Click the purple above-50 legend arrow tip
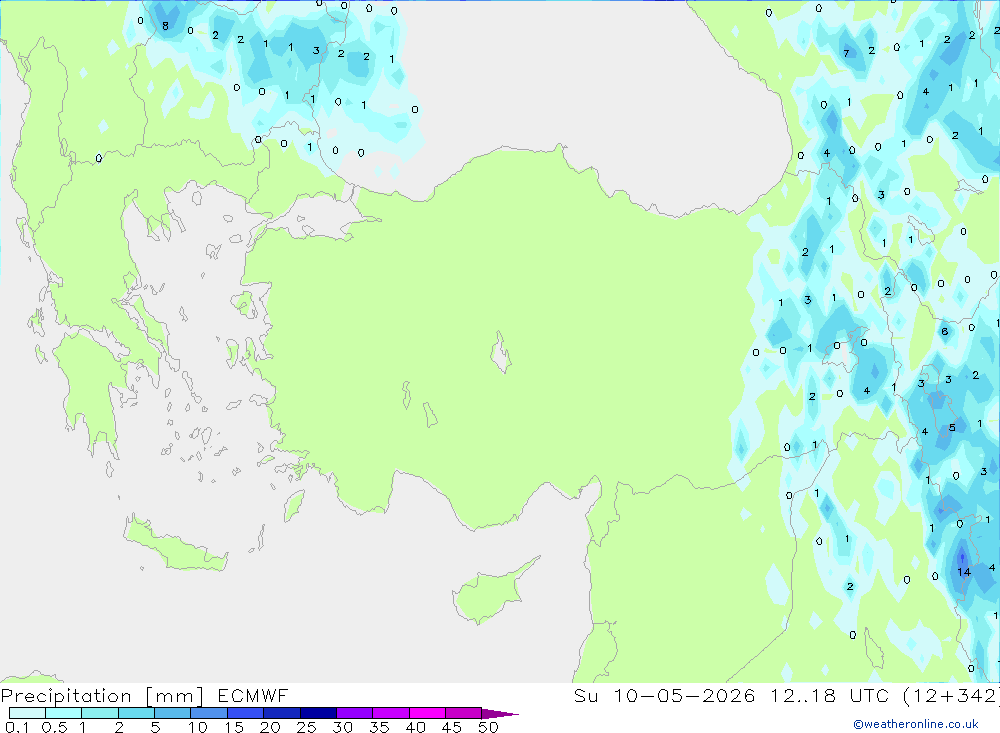This screenshot has height=733, width=1000. pyautogui.click(x=500, y=713)
